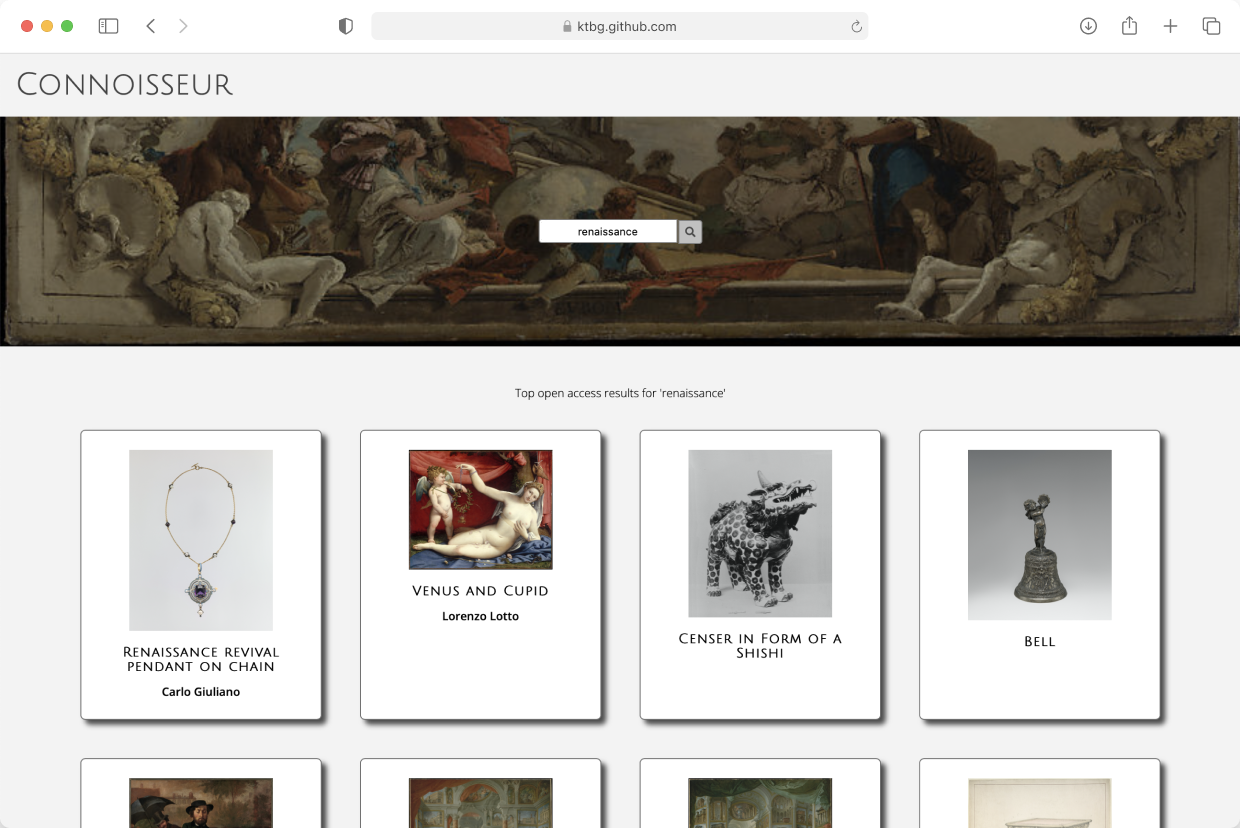The height and width of the screenshot is (828, 1240).
Task: Open the Renaissance revival pendant image
Action: click(x=201, y=540)
